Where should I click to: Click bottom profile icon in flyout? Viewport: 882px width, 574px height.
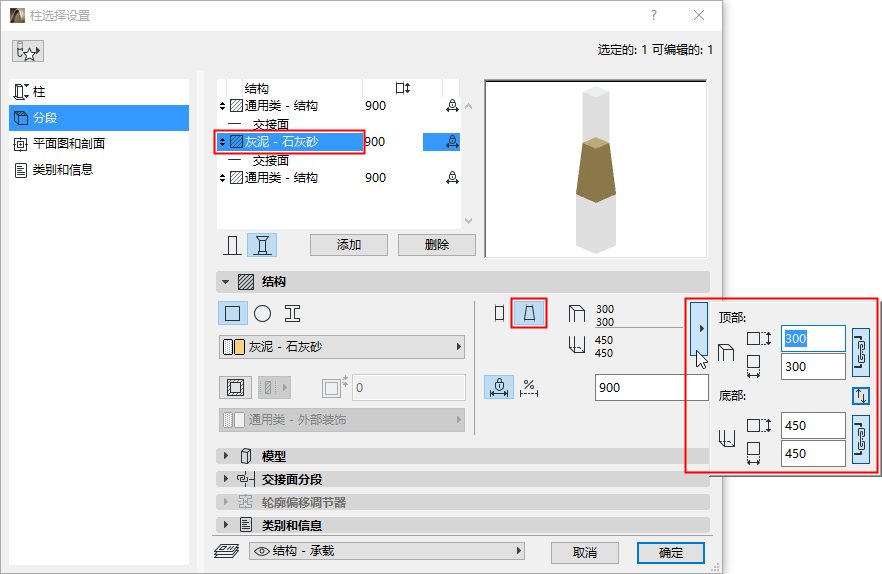coord(727,438)
